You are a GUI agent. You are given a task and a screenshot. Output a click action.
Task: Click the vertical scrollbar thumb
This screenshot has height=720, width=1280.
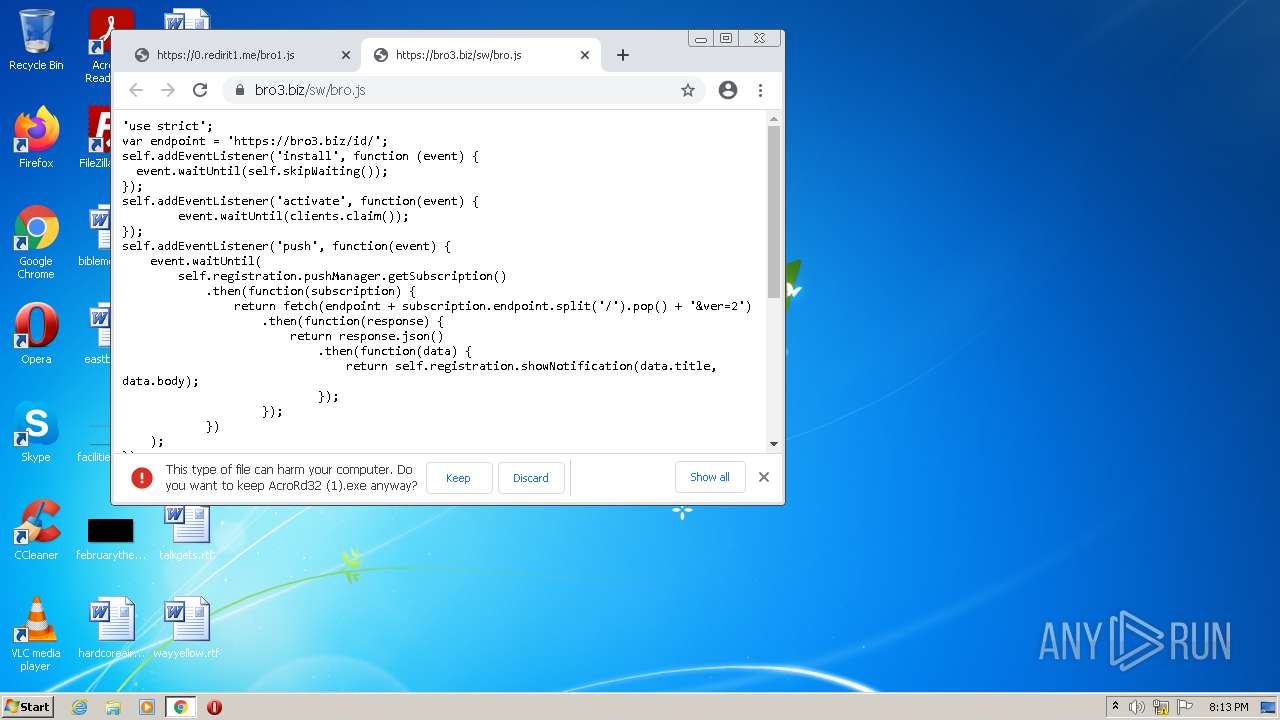774,212
